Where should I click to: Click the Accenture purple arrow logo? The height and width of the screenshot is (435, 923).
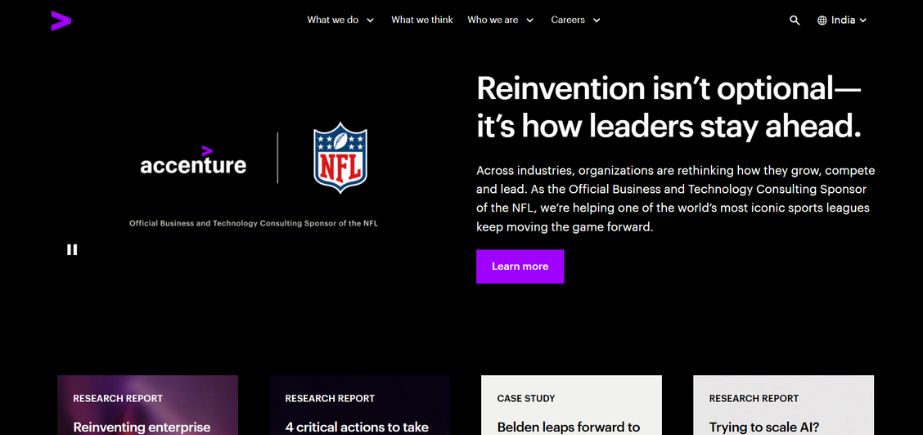[x=61, y=19]
